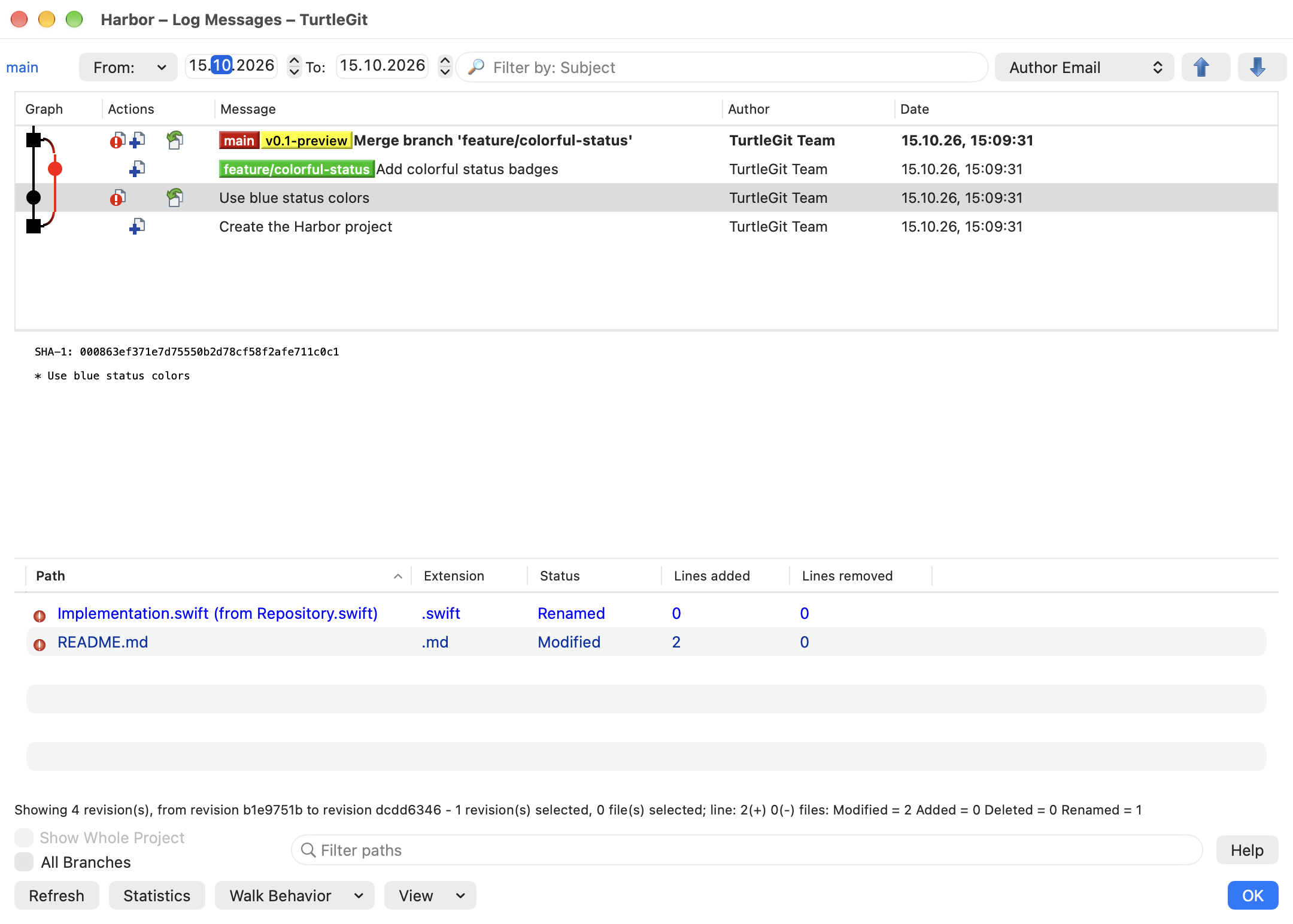Select the Create the Harbor project commit
Viewport: 1293px width, 924px height.
tap(646, 227)
